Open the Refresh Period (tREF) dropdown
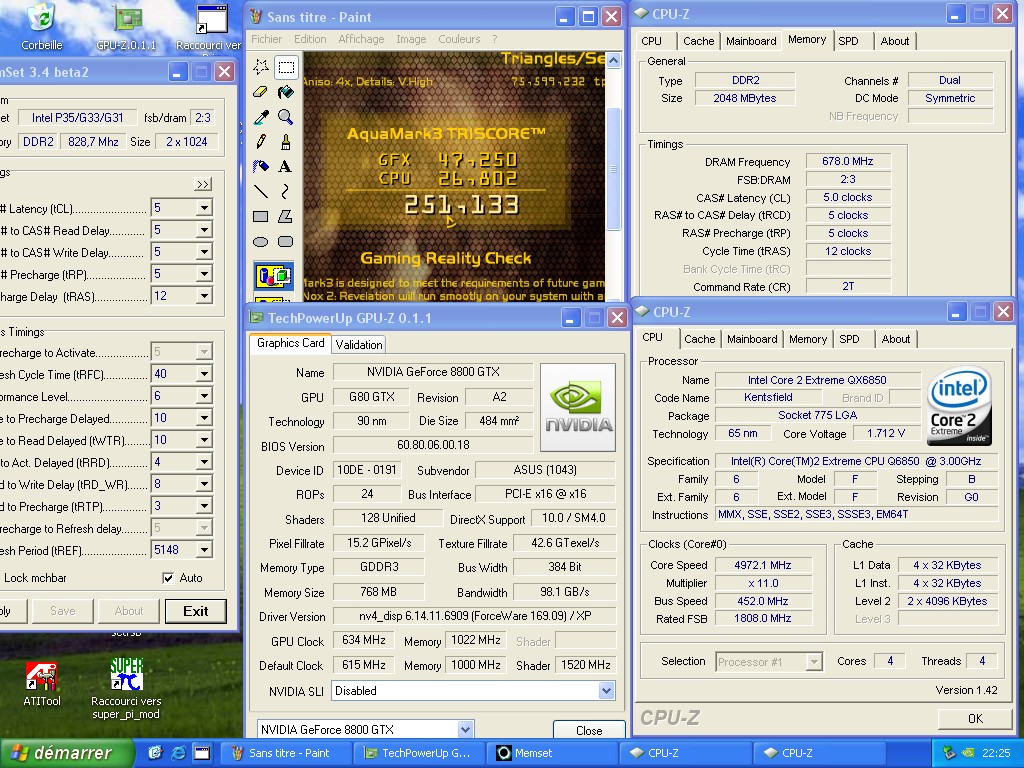The image size is (1024, 768). 204,551
